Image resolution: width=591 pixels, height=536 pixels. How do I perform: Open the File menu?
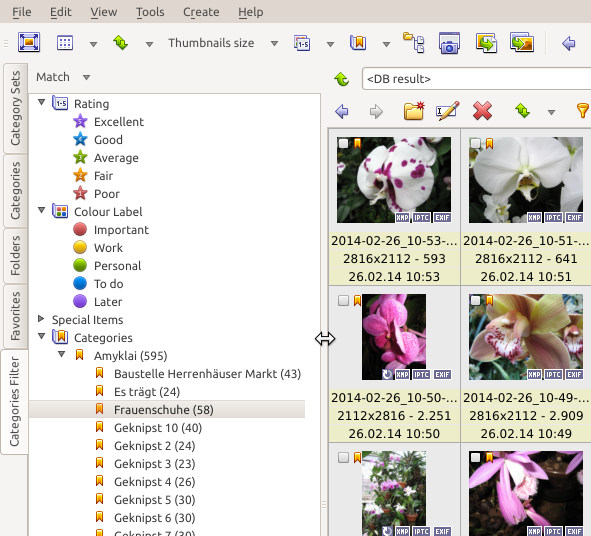pyautogui.click(x=21, y=12)
